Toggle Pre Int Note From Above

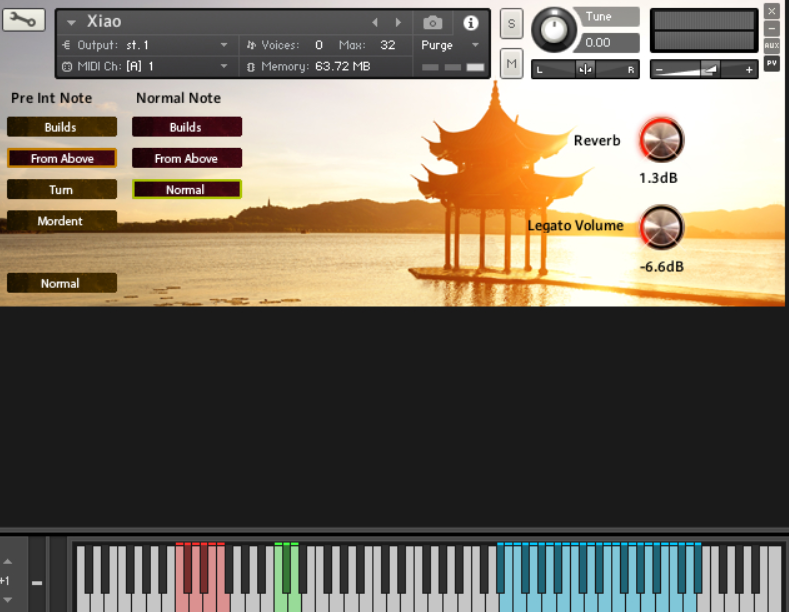62,158
